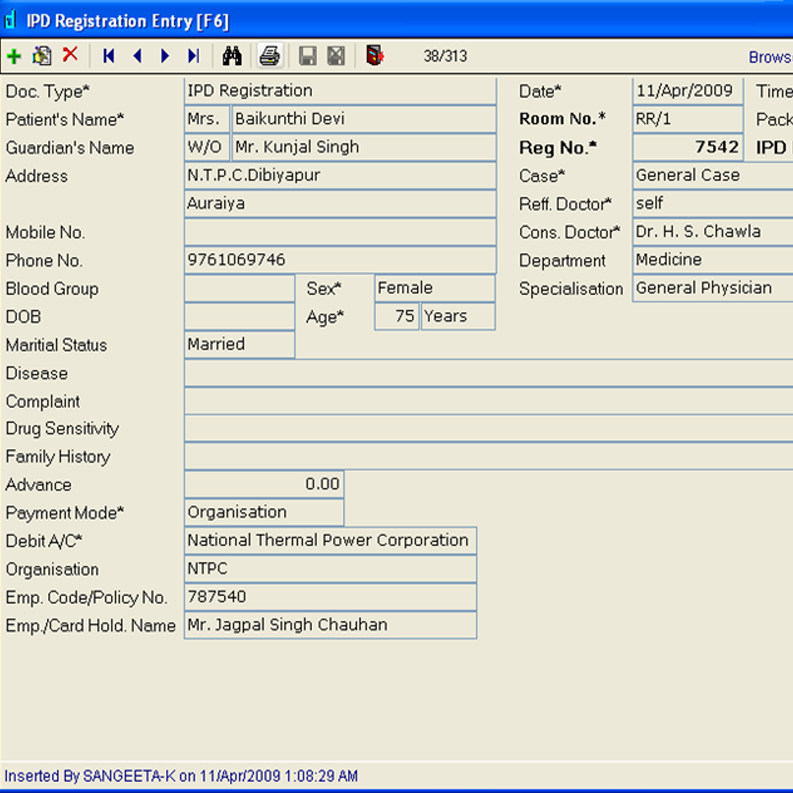
Task: Open the Browse link in the toolbar
Action: (x=770, y=57)
